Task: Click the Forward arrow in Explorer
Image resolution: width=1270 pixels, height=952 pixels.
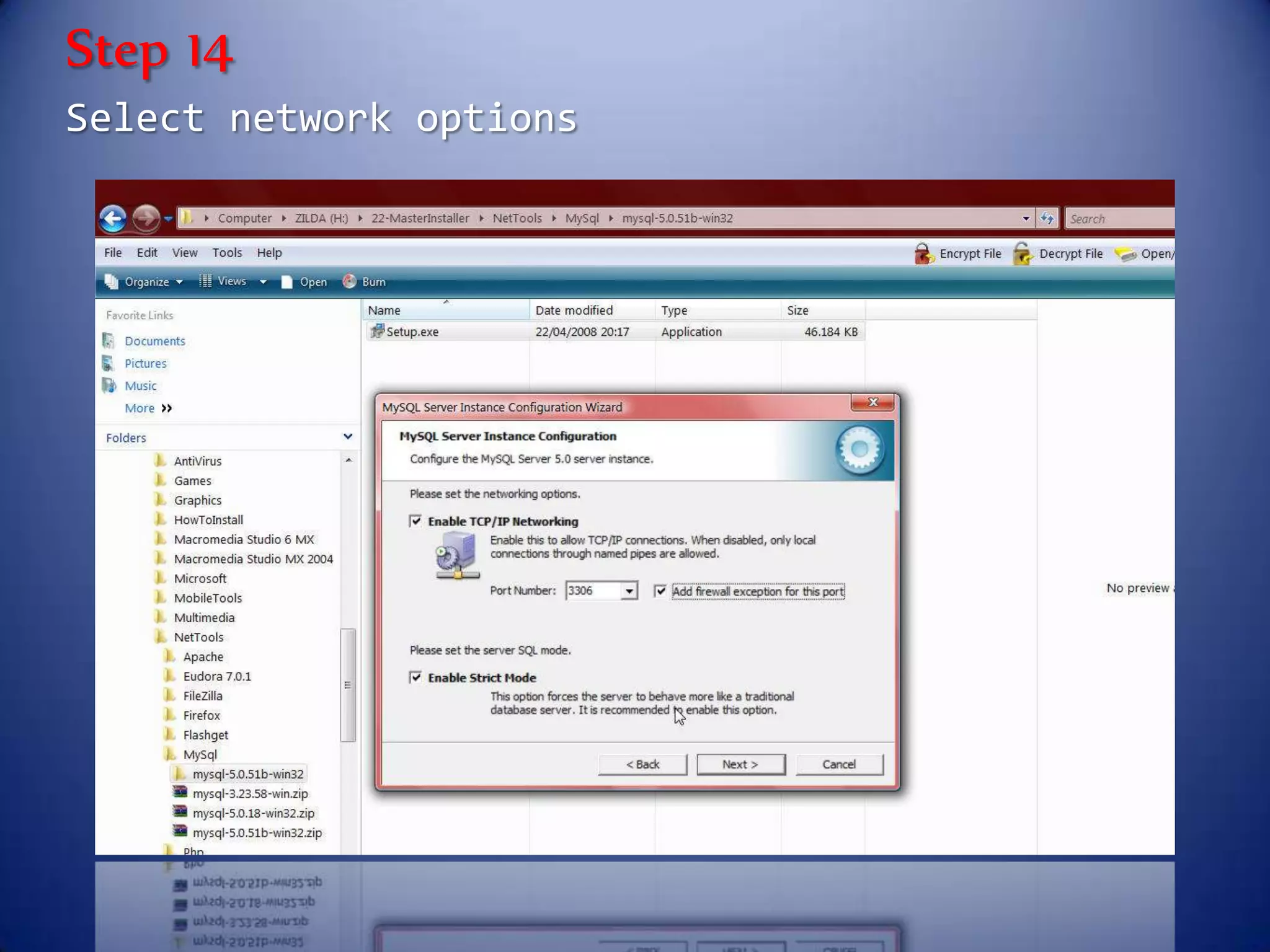Action: [146, 219]
